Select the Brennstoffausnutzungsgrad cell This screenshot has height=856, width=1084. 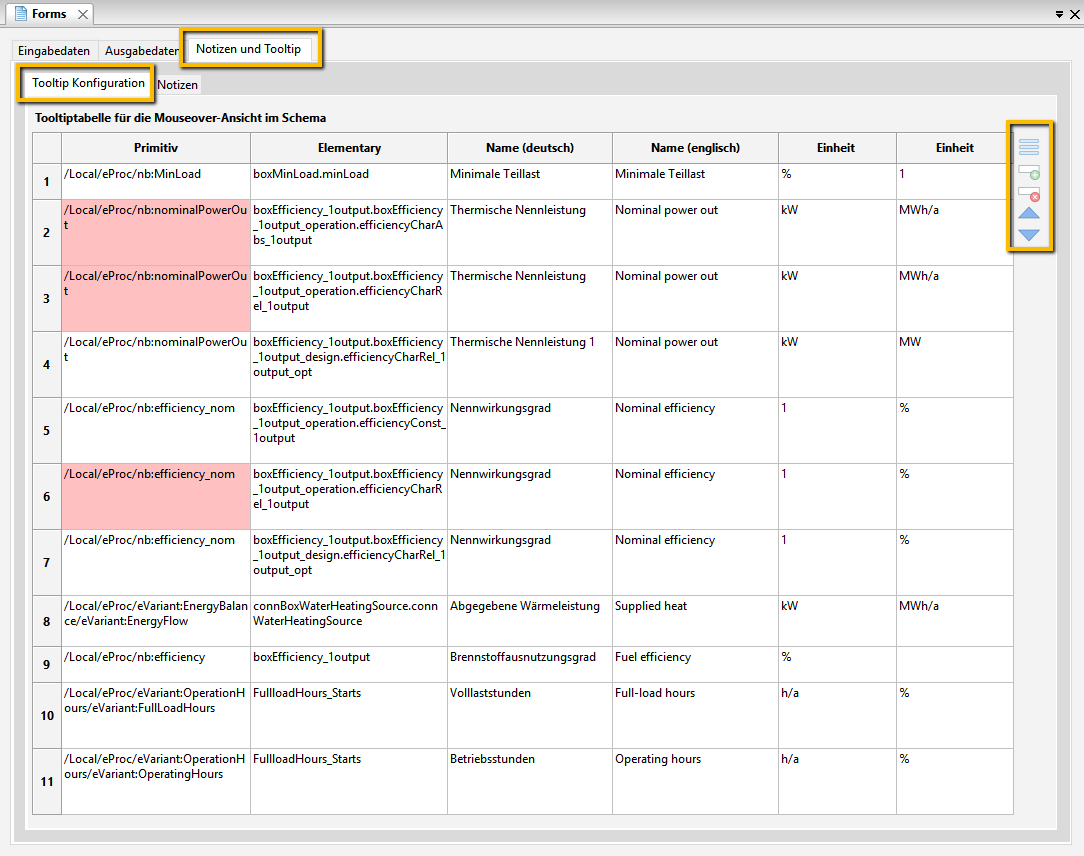(530, 664)
